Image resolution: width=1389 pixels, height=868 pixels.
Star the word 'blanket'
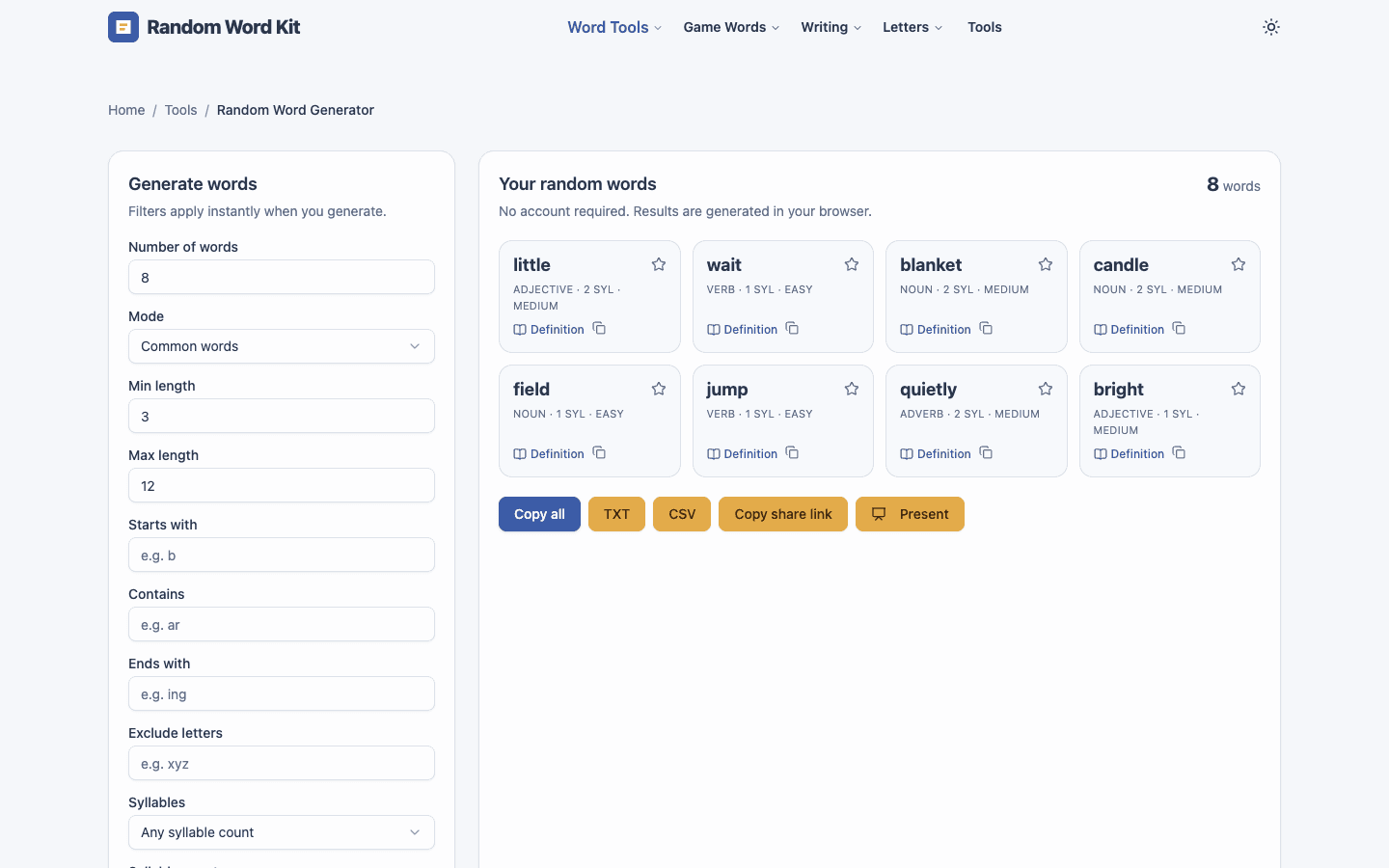tap(1046, 264)
